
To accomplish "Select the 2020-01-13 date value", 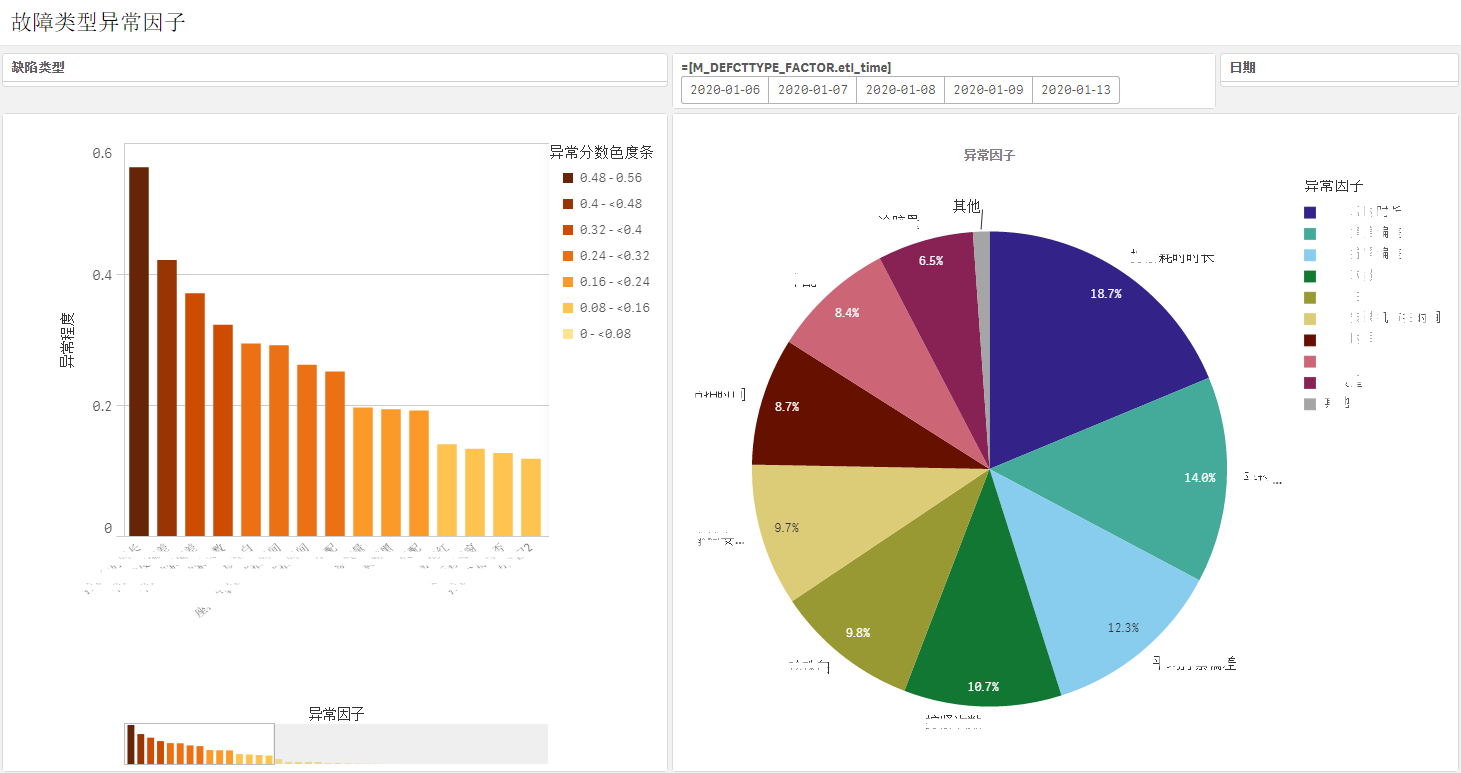I will [1076, 90].
